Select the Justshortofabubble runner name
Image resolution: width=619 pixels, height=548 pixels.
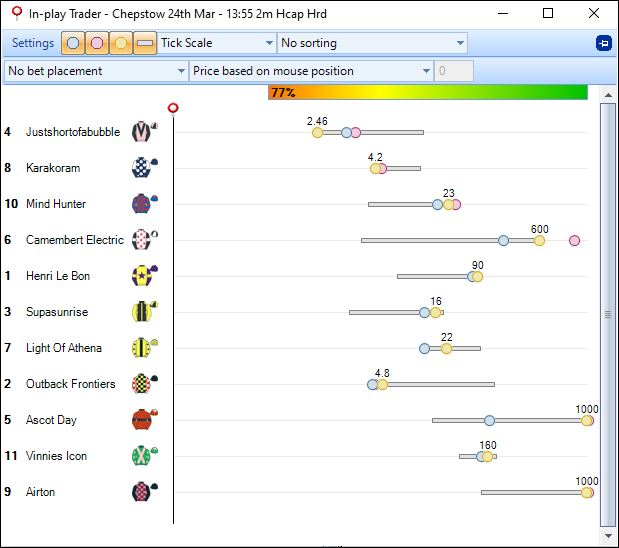point(73,132)
